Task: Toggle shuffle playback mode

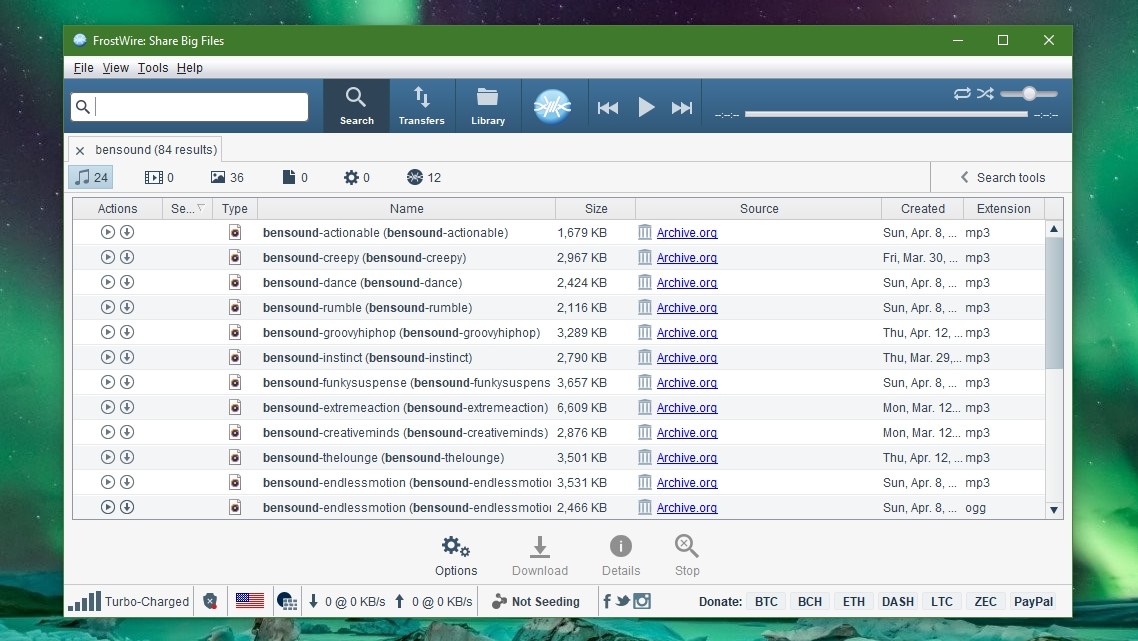Action: [x=985, y=94]
